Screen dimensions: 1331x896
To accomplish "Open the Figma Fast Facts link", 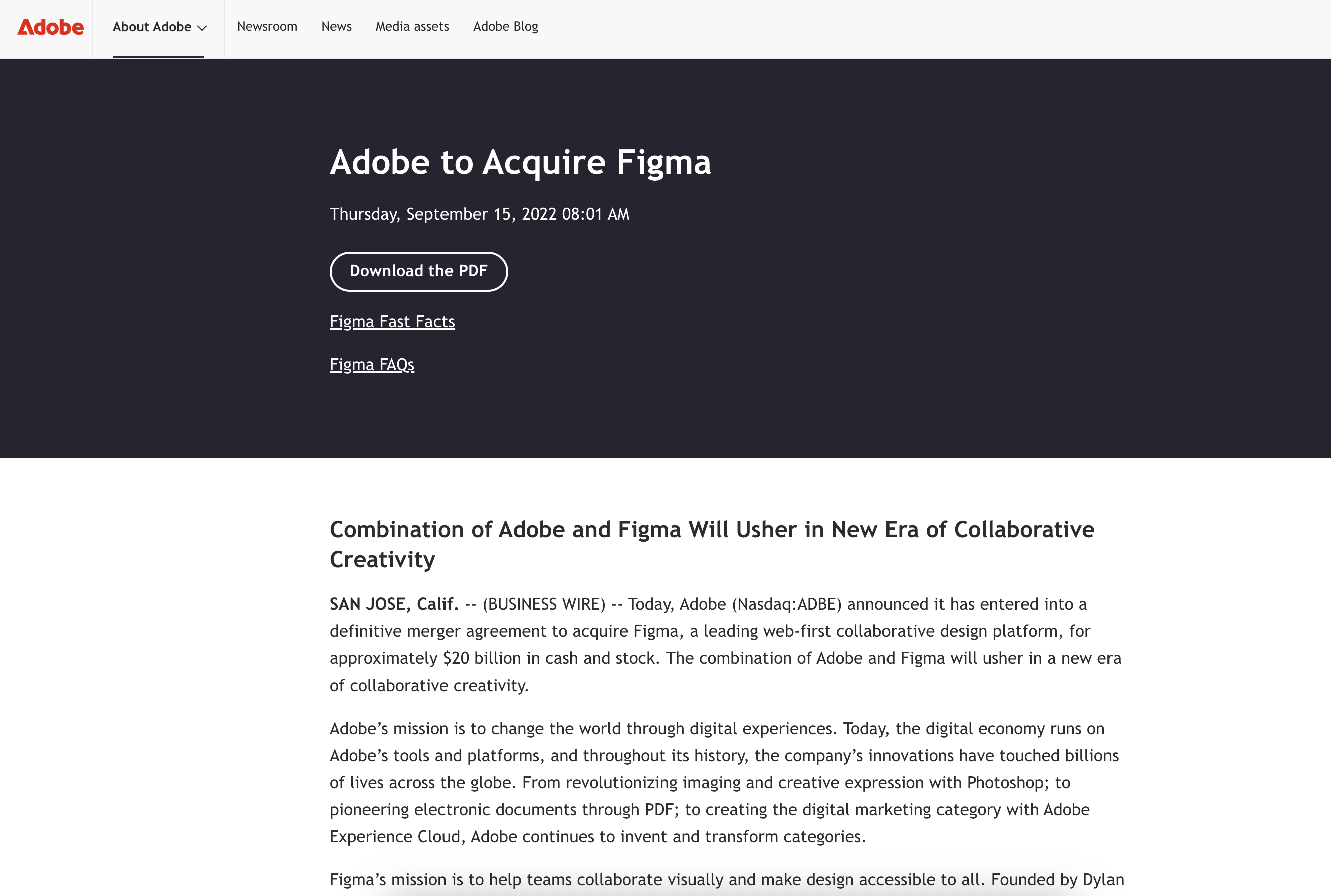I will click(x=392, y=322).
